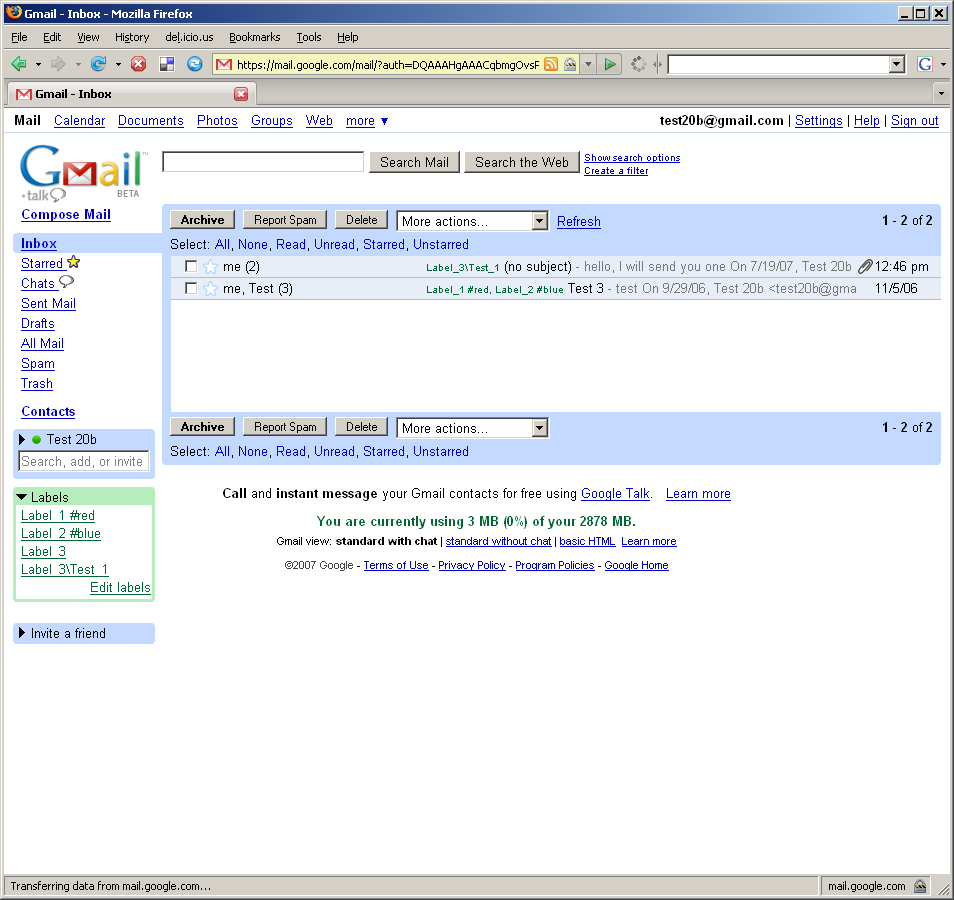This screenshot has width=954, height=900.
Task: Open the Label_1 #red label
Action: pos(58,516)
